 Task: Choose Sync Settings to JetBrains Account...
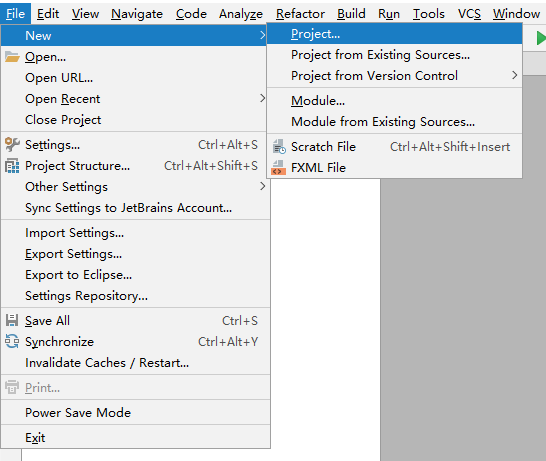pyautogui.click(x=135, y=208)
